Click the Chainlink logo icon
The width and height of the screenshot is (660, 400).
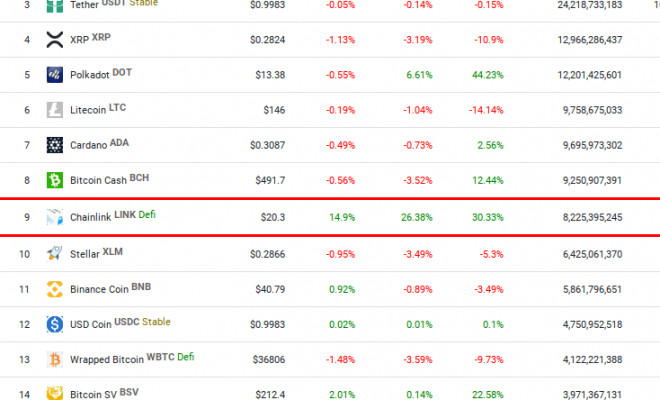click(x=55, y=217)
